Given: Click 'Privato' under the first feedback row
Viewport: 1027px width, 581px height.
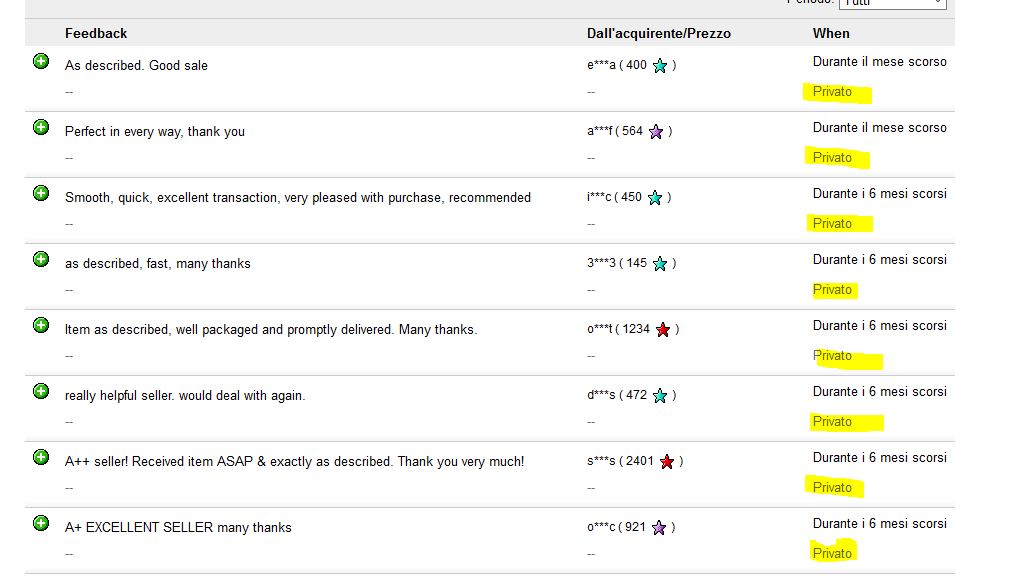Looking at the screenshot, I should 832,92.
